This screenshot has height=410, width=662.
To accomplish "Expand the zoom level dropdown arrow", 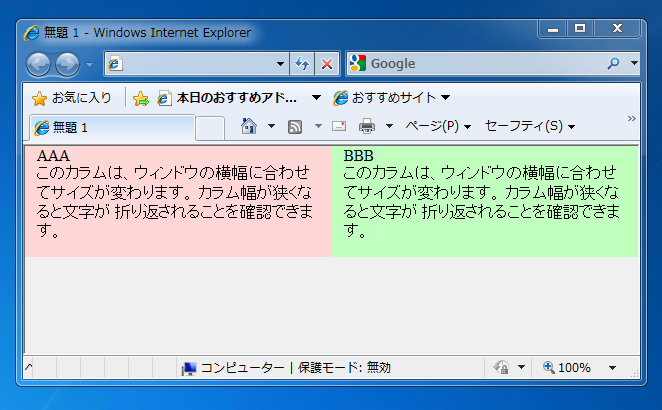I will (612, 368).
